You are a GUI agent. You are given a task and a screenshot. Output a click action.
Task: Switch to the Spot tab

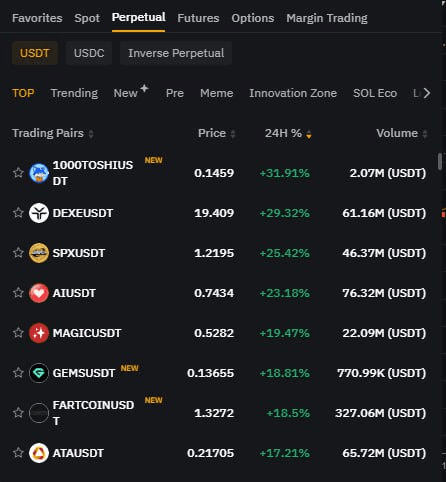coord(87,18)
